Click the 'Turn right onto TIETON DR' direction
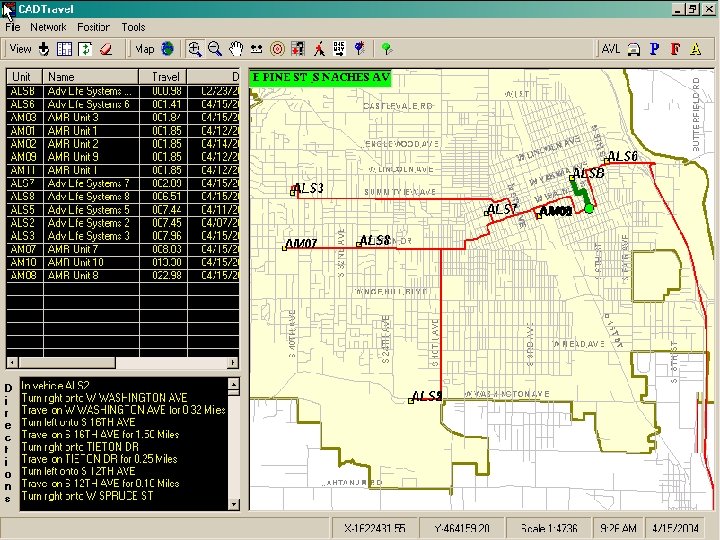Screen dimensions: 720x540 tap(80, 446)
